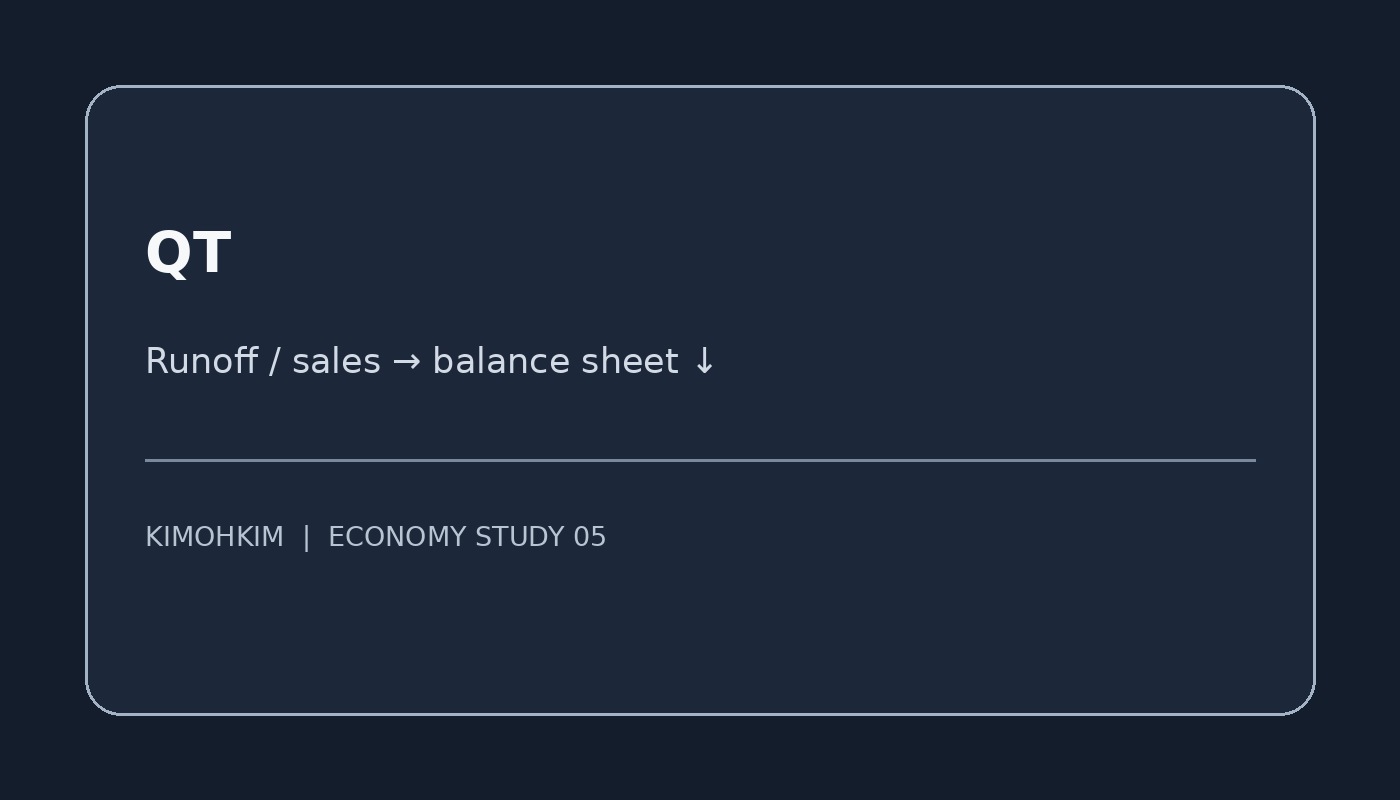Click the letter T in the title

212,253
